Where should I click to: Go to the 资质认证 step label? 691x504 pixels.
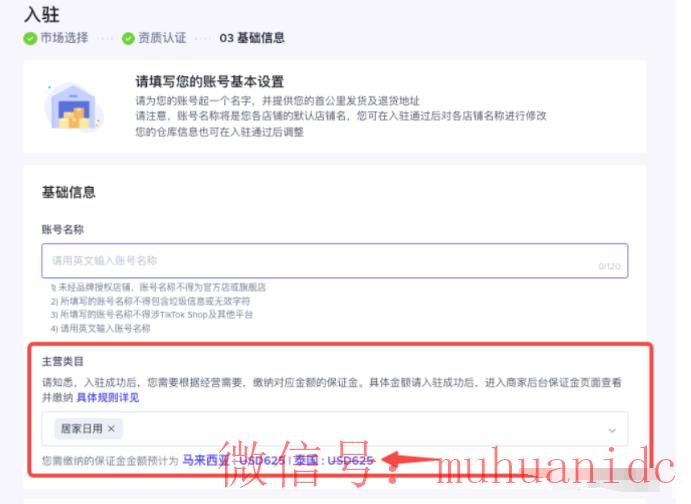coord(162,38)
